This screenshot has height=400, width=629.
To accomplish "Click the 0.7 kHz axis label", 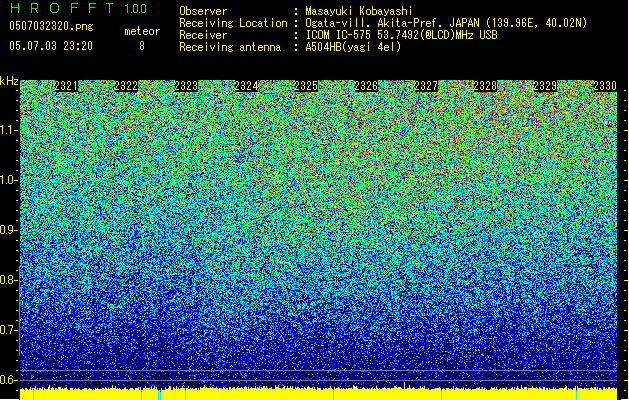I will point(8,330).
